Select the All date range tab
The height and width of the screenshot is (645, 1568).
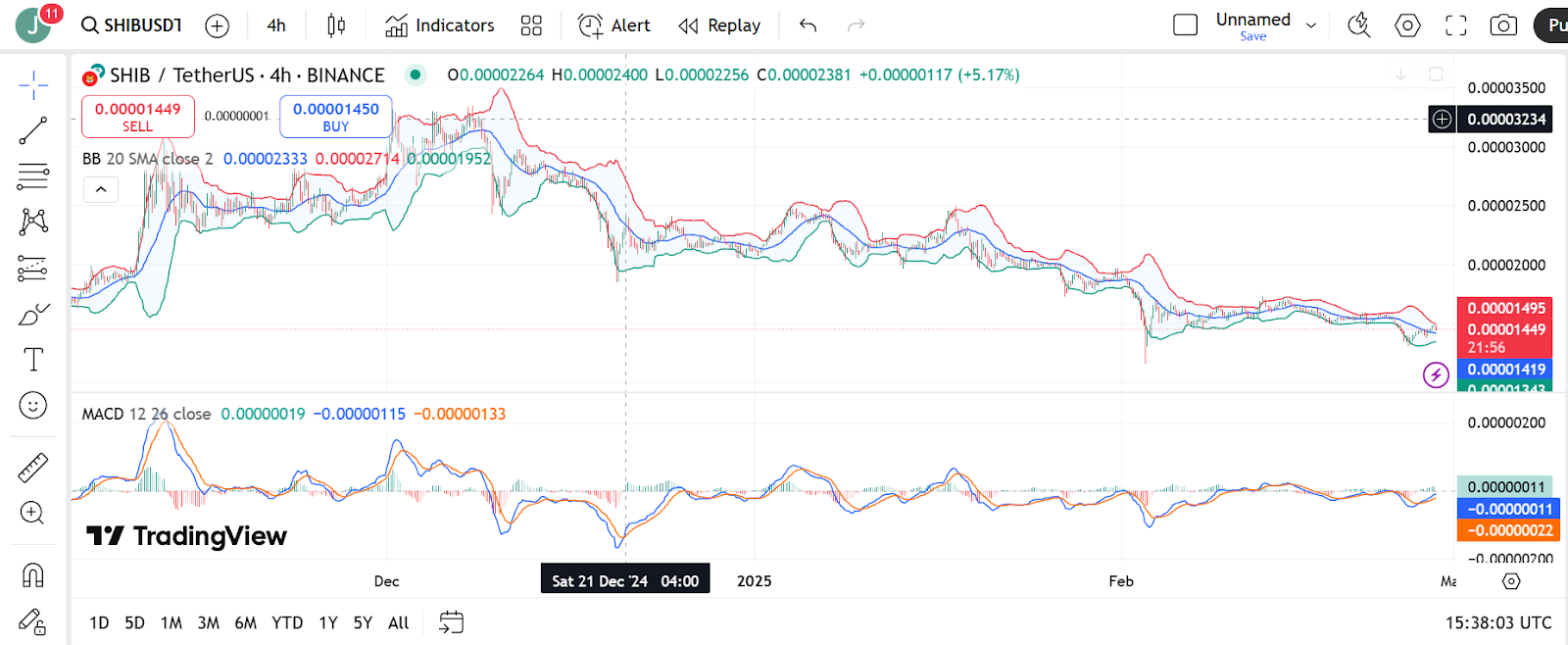pyautogui.click(x=399, y=622)
